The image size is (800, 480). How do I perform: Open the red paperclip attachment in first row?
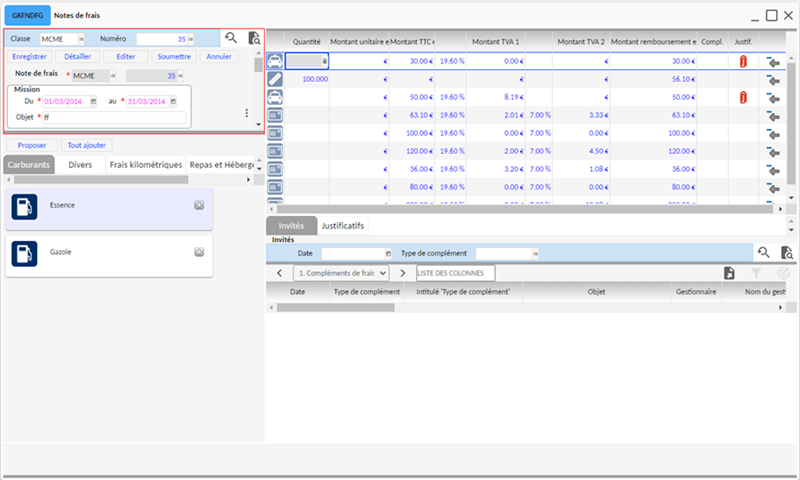tap(742, 62)
